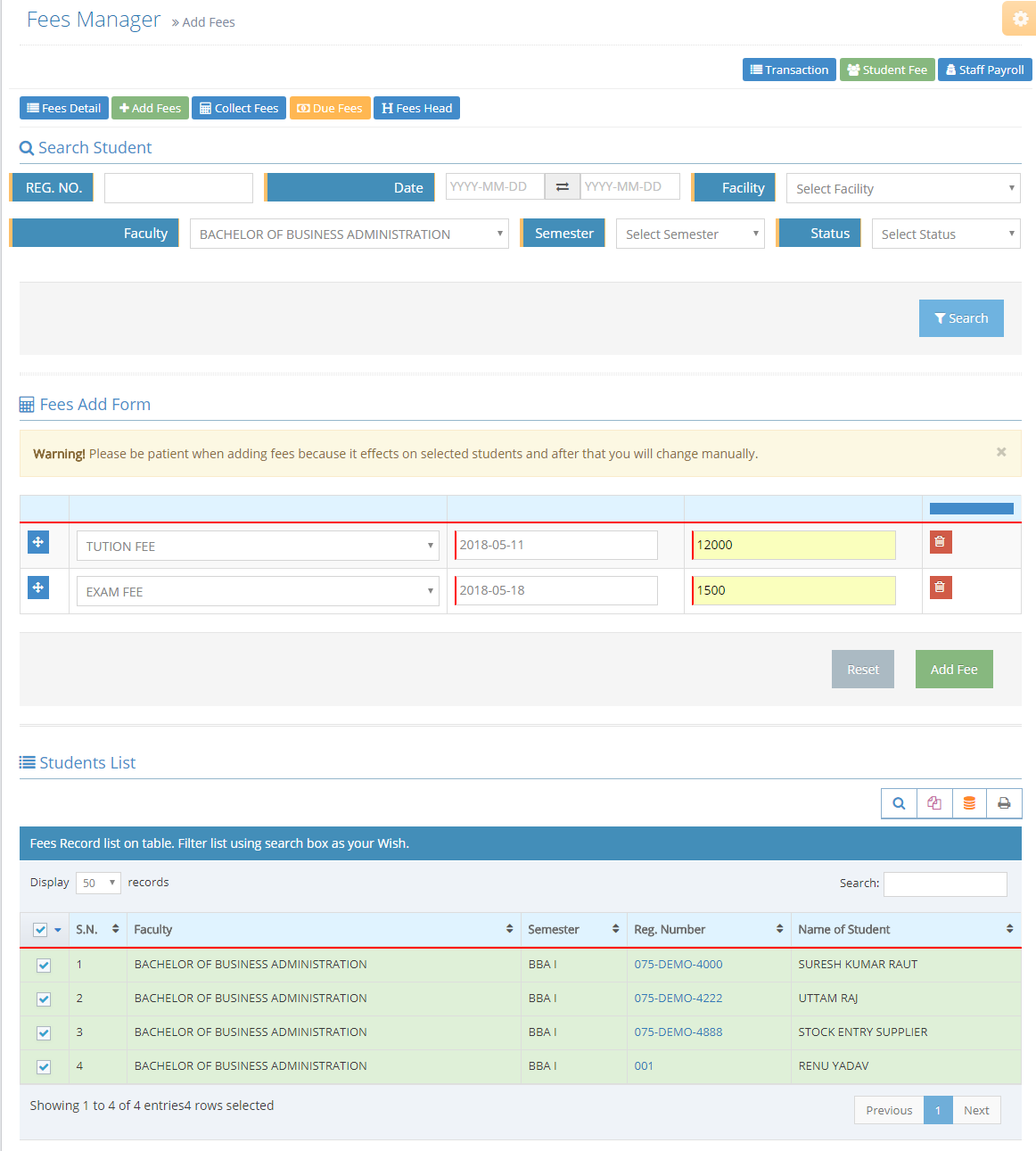
Task: Remove the EXAM FEE row using trash icon
Action: click(941, 588)
